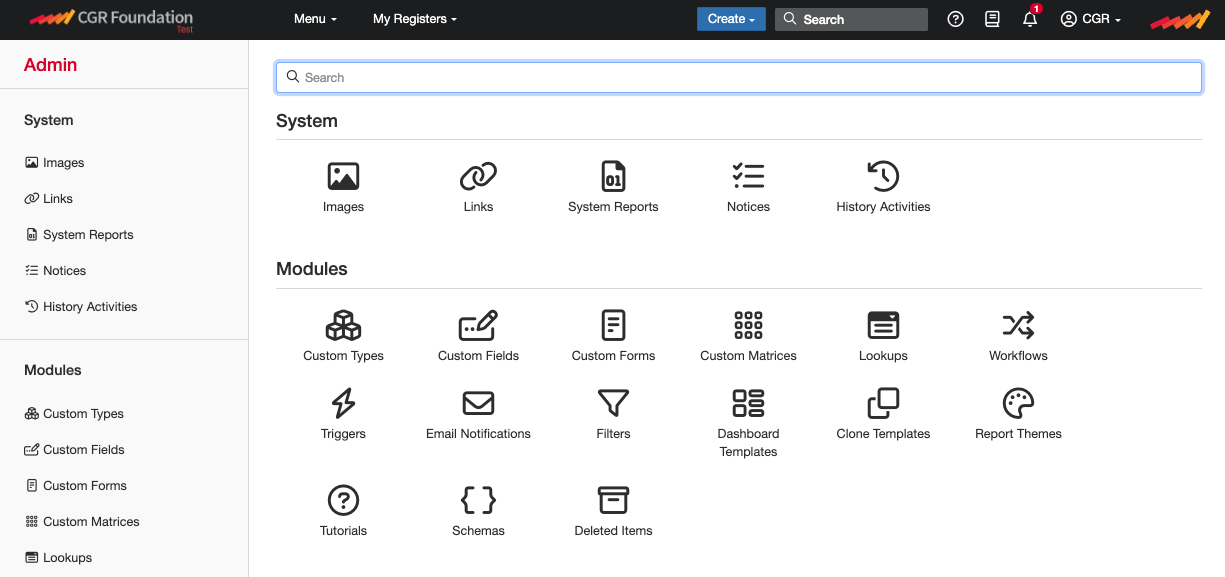This screenshot has width=1225, height=577.
Task: Open History Activities tile in main panel
Action: pos(883,188)
